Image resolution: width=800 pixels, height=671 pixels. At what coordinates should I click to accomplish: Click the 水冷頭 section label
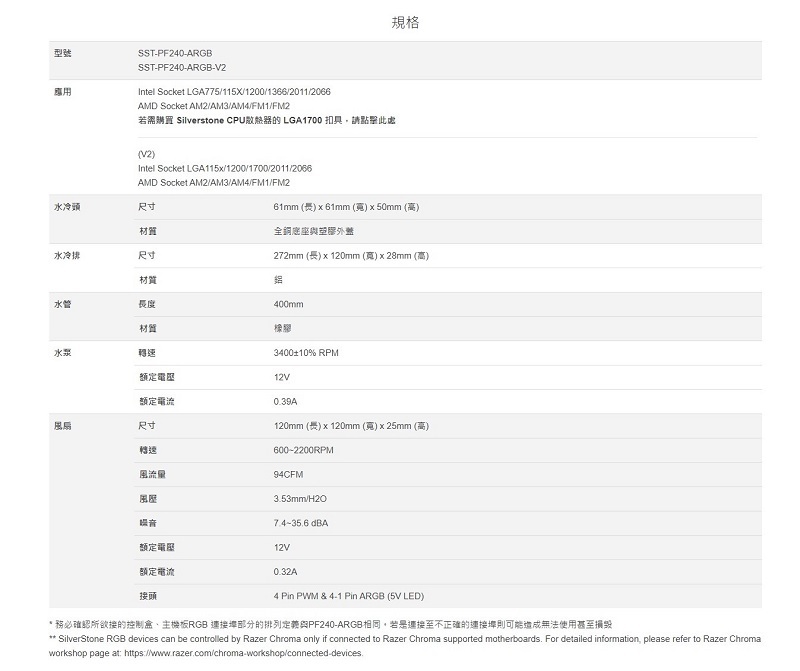(x=66, y=206)
